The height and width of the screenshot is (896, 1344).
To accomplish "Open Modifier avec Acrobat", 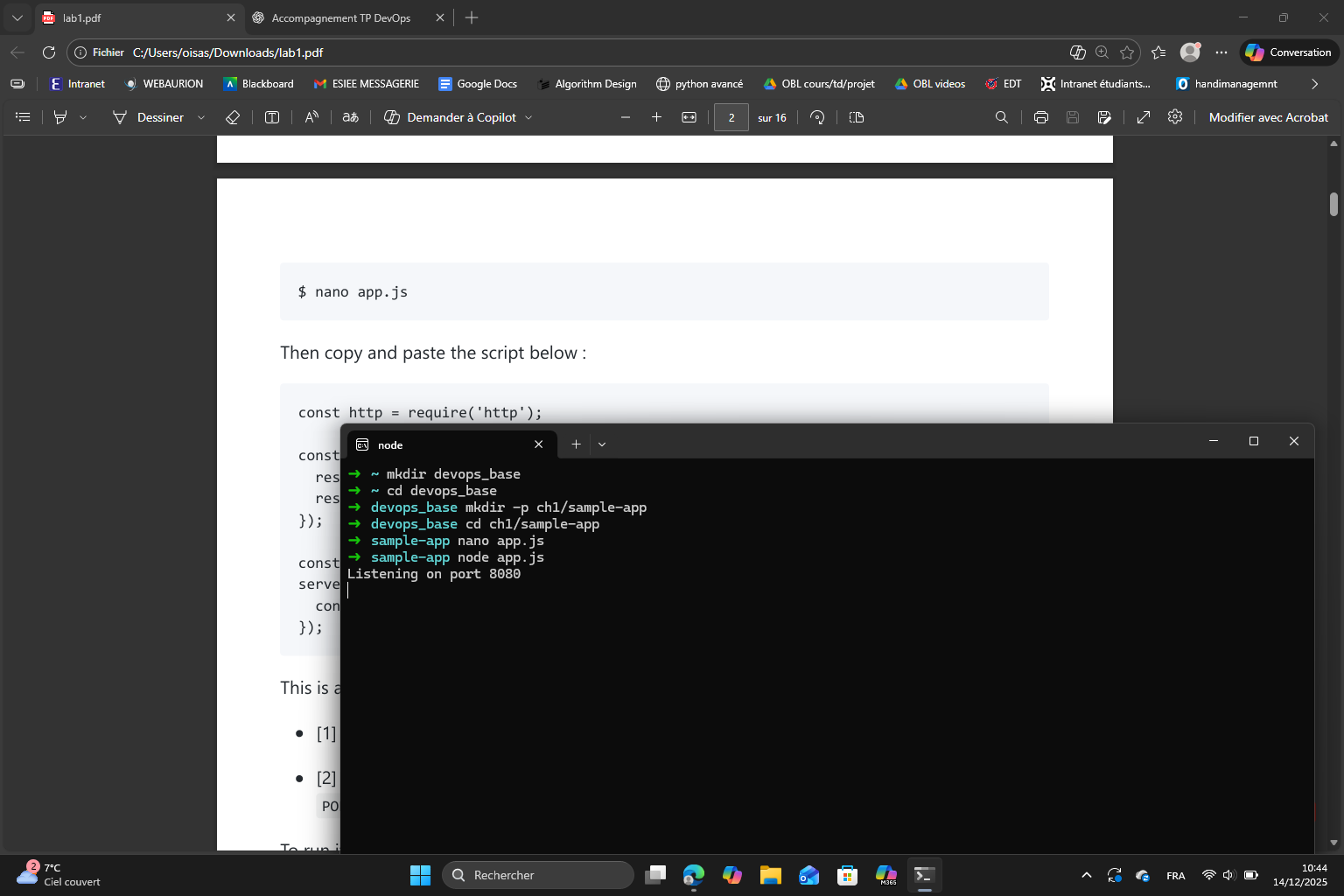I will [x=1268, y=116].
